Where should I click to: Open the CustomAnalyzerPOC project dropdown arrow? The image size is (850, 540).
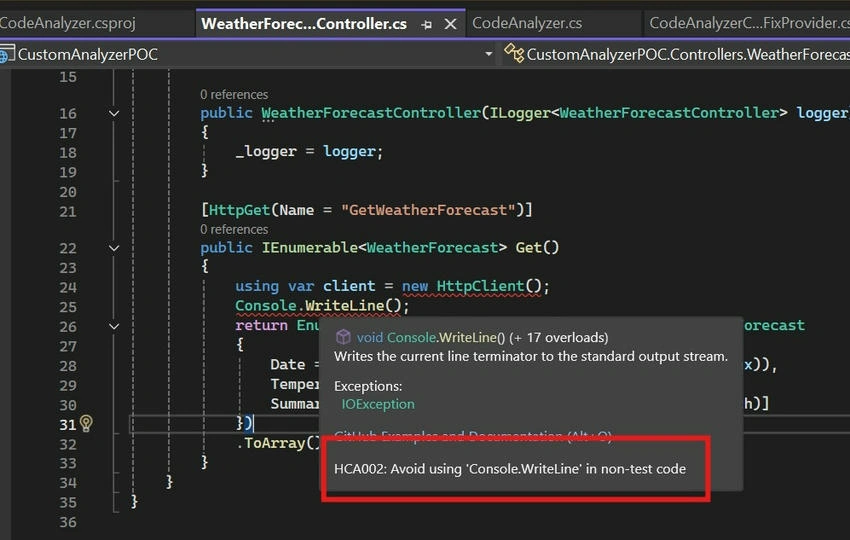488,54
